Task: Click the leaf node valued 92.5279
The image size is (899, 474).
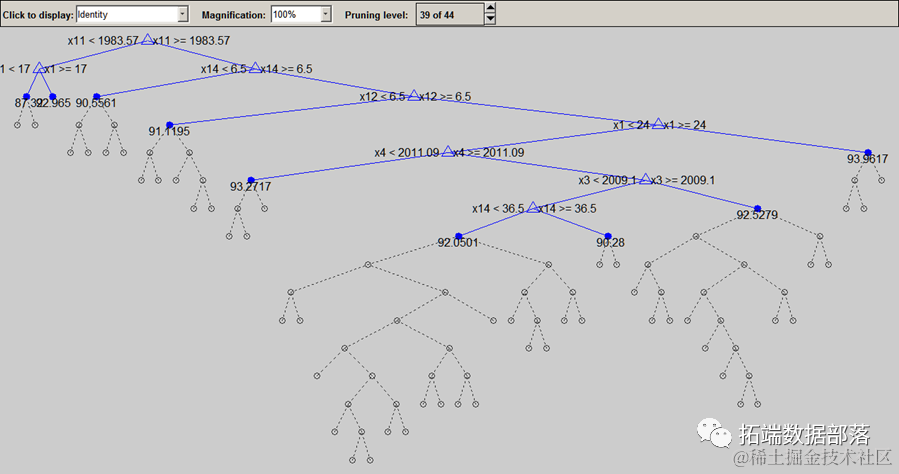Action: 757,209
